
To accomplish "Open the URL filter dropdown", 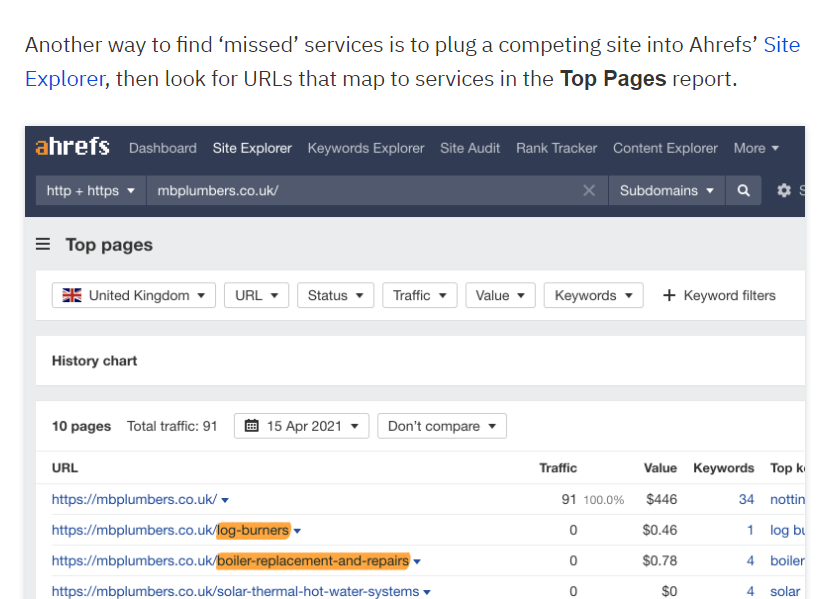I will pos(256,295).
